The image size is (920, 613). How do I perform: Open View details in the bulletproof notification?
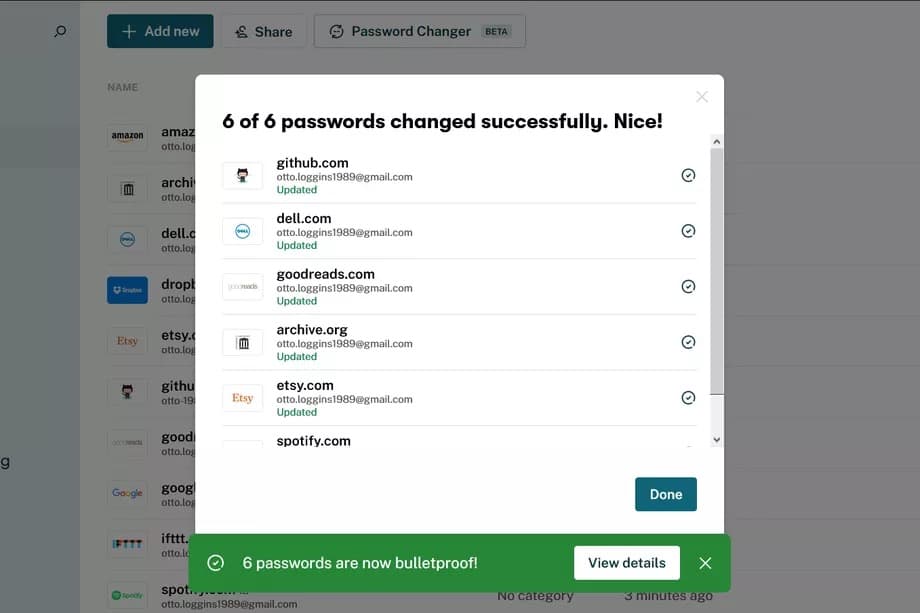[626, 563]
